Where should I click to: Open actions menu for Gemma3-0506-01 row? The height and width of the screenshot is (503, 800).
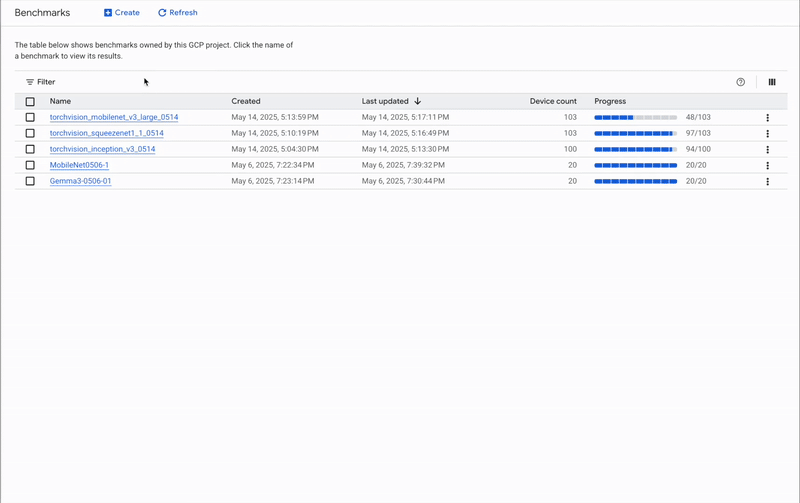point(768,182)
